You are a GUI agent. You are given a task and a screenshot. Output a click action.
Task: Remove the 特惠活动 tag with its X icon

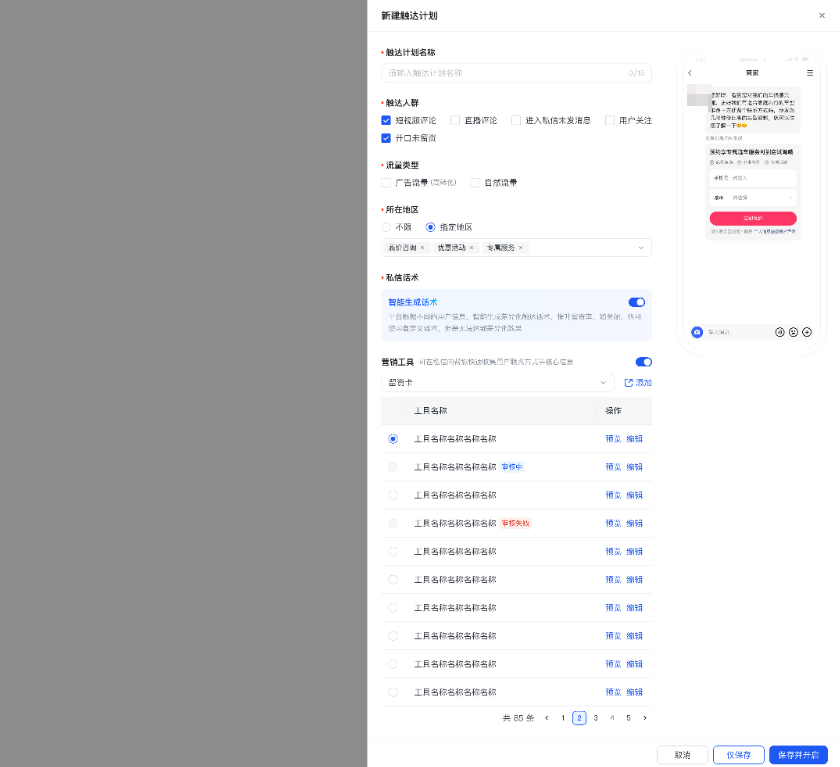pyautogui.click(x=472, y=247)
